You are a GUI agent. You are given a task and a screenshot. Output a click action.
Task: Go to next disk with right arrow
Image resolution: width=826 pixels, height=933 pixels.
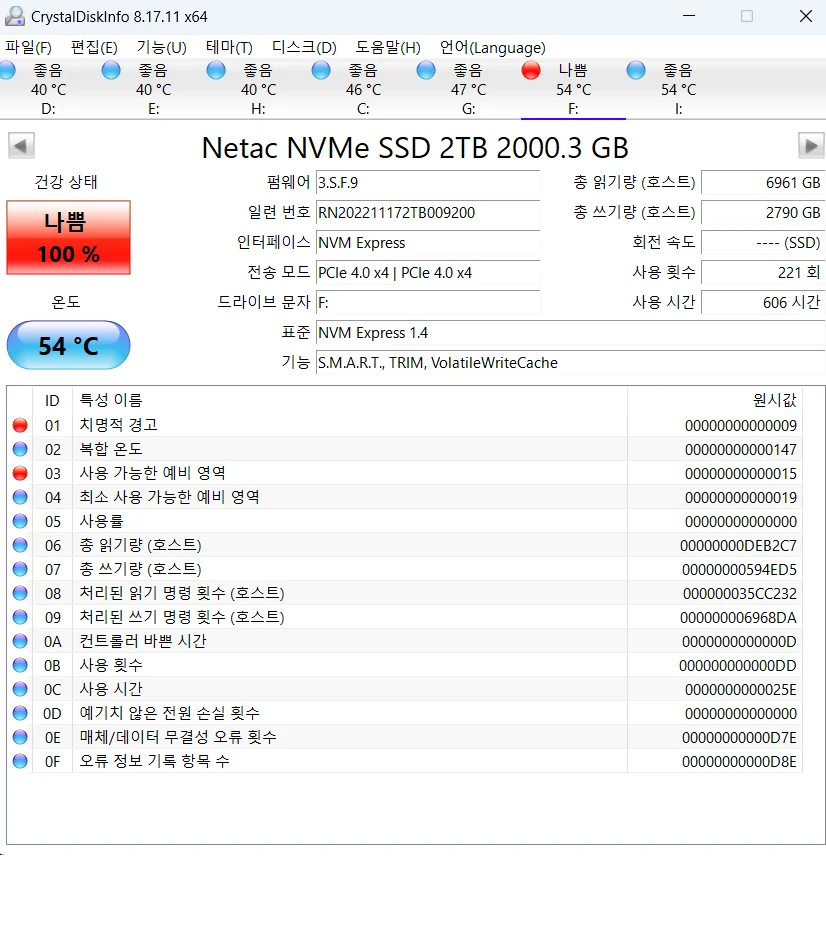811,146
